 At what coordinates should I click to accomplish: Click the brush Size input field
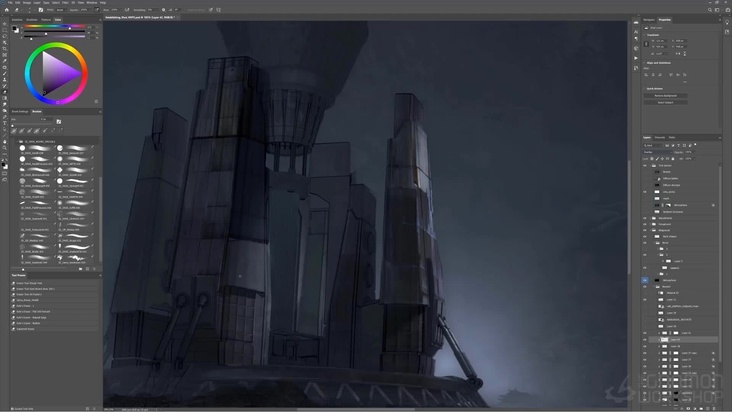coord(46,119)
